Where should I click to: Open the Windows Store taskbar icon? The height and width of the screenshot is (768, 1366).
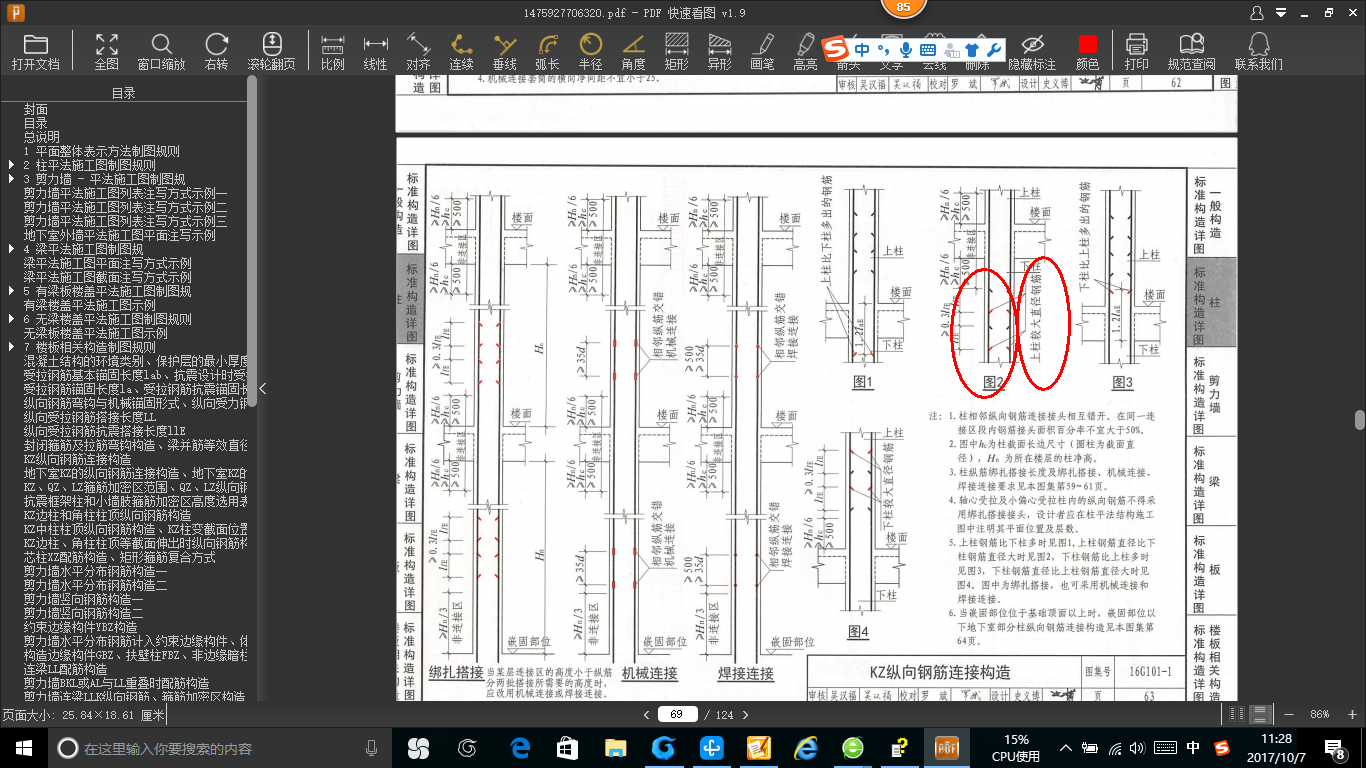[567, 748]
